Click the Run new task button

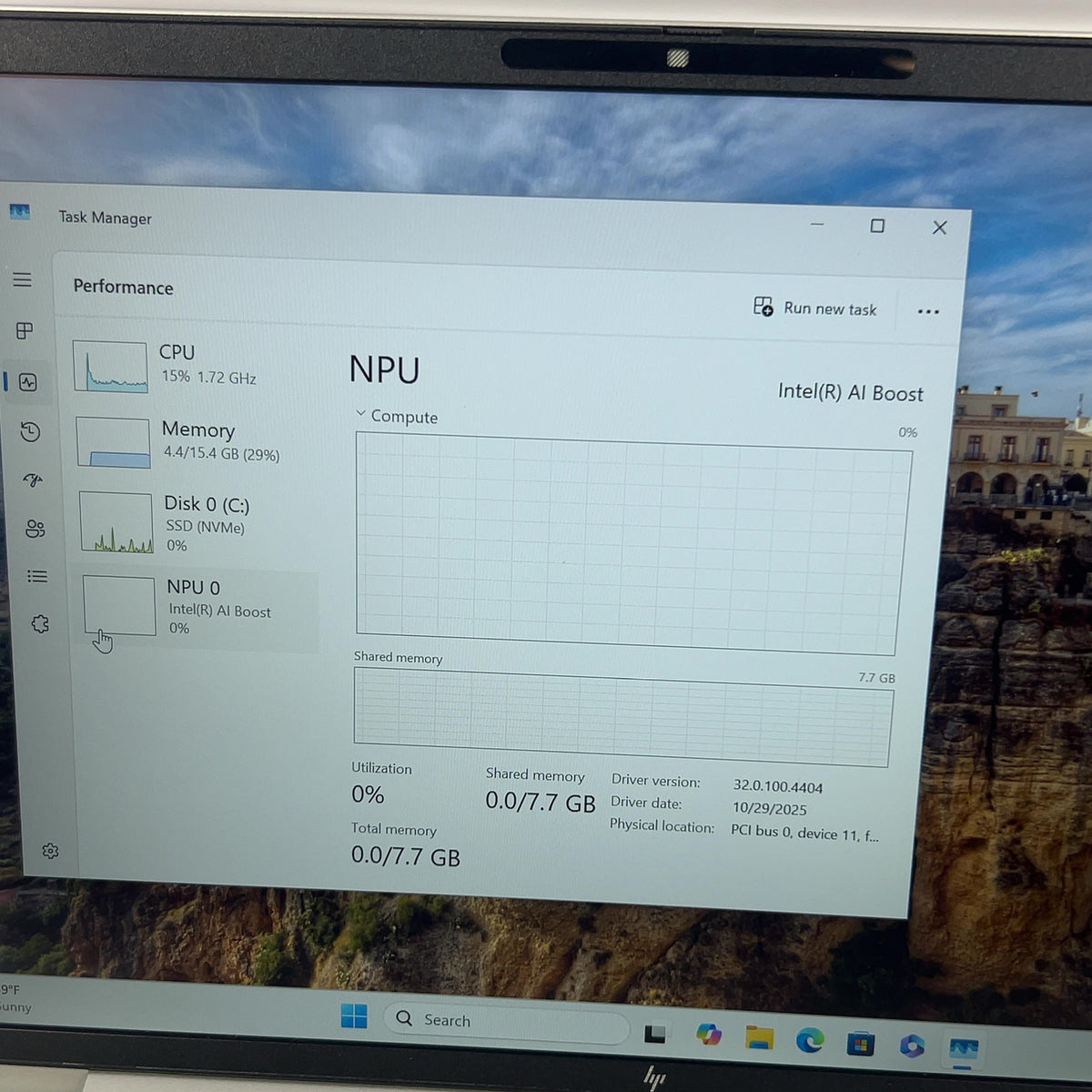point(814,308)
